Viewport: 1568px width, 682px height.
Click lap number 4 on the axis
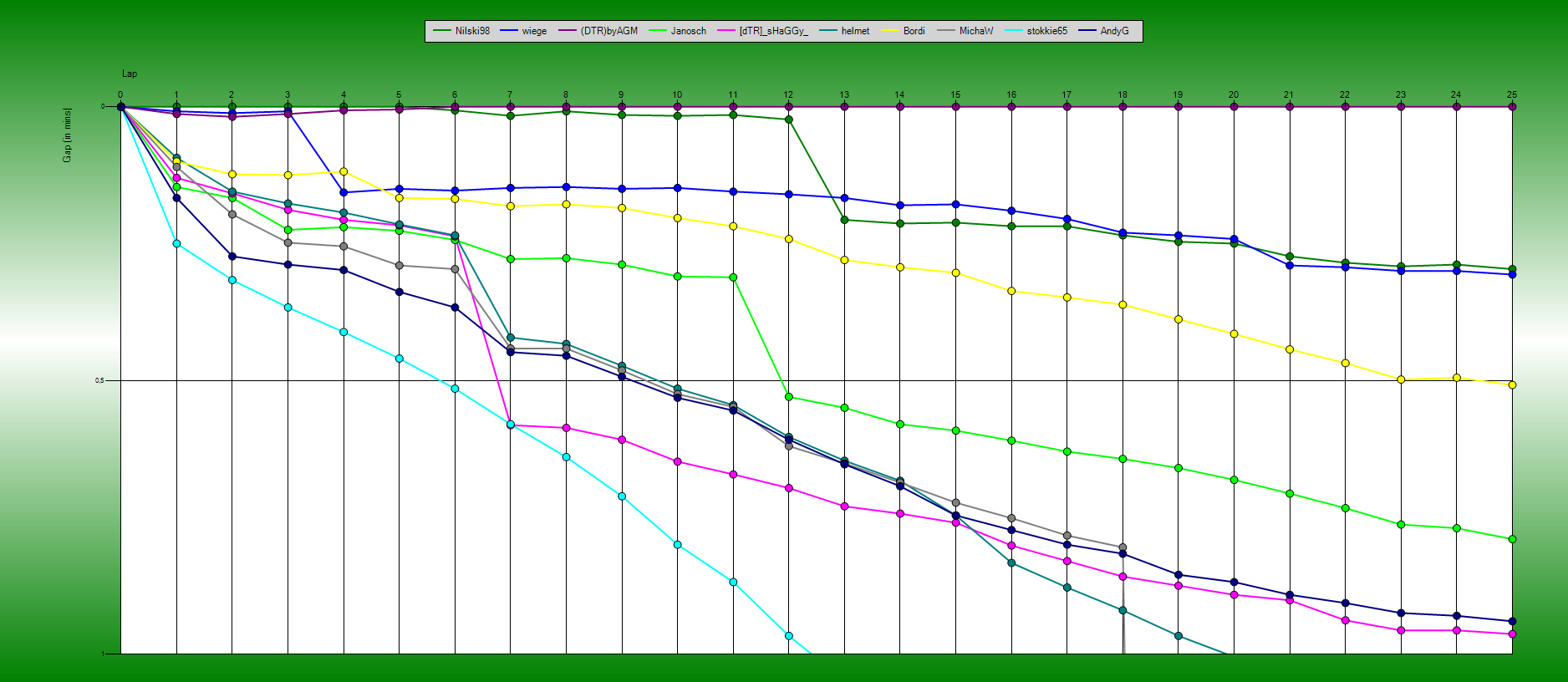click(344, 95)
